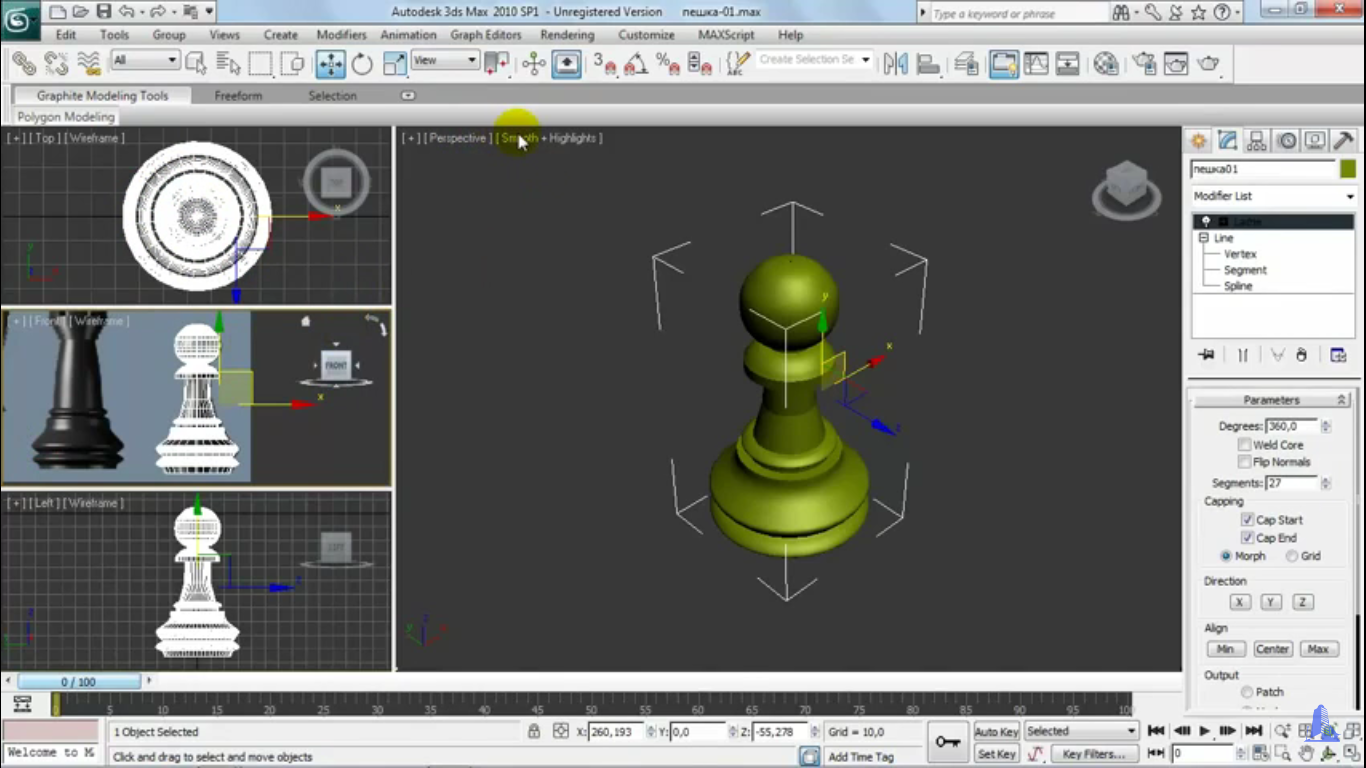
Task: Click the Mirror tool icon
Action: (x=895, y=64)
